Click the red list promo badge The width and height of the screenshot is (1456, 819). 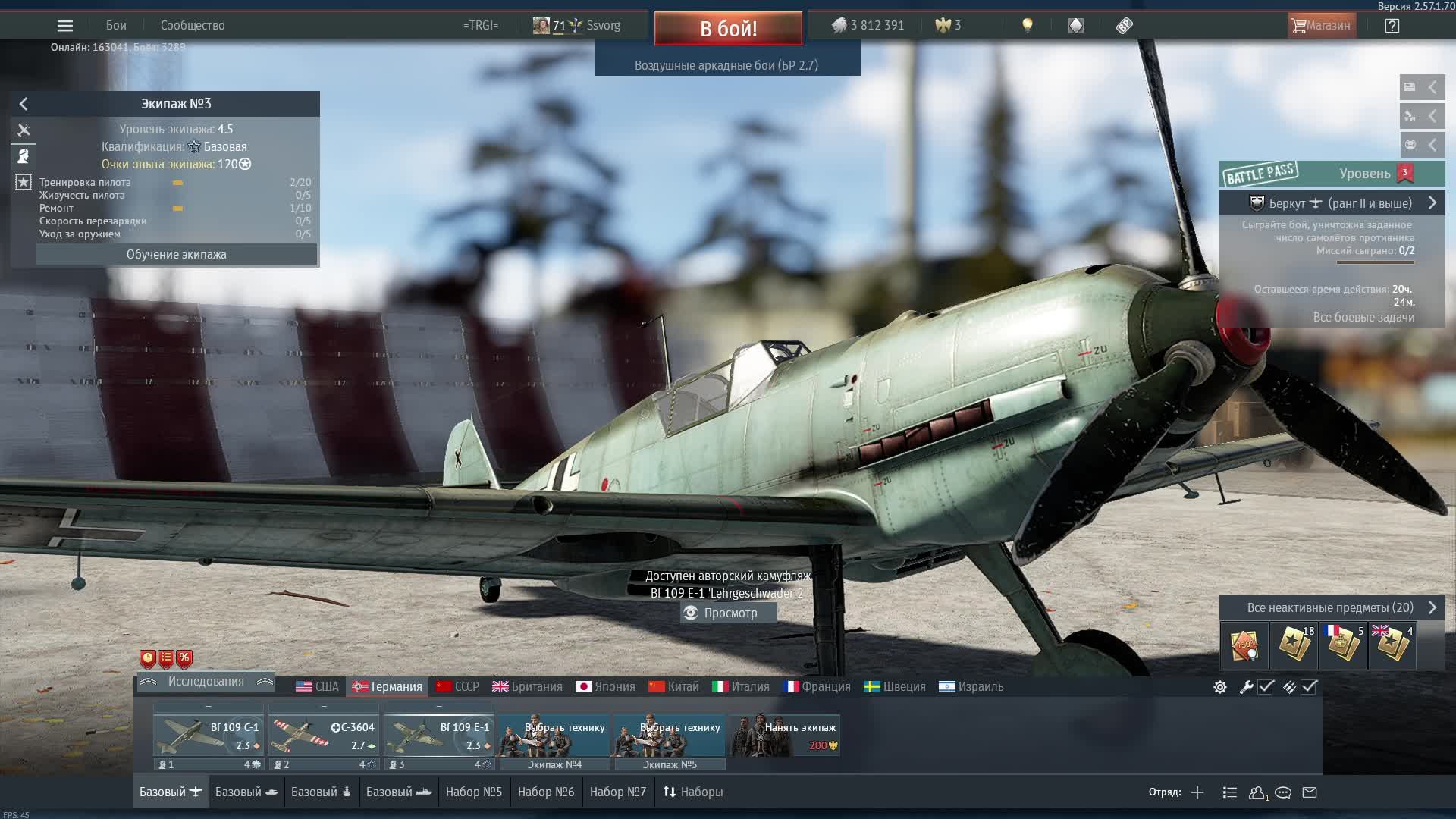[x=166, y=658]
